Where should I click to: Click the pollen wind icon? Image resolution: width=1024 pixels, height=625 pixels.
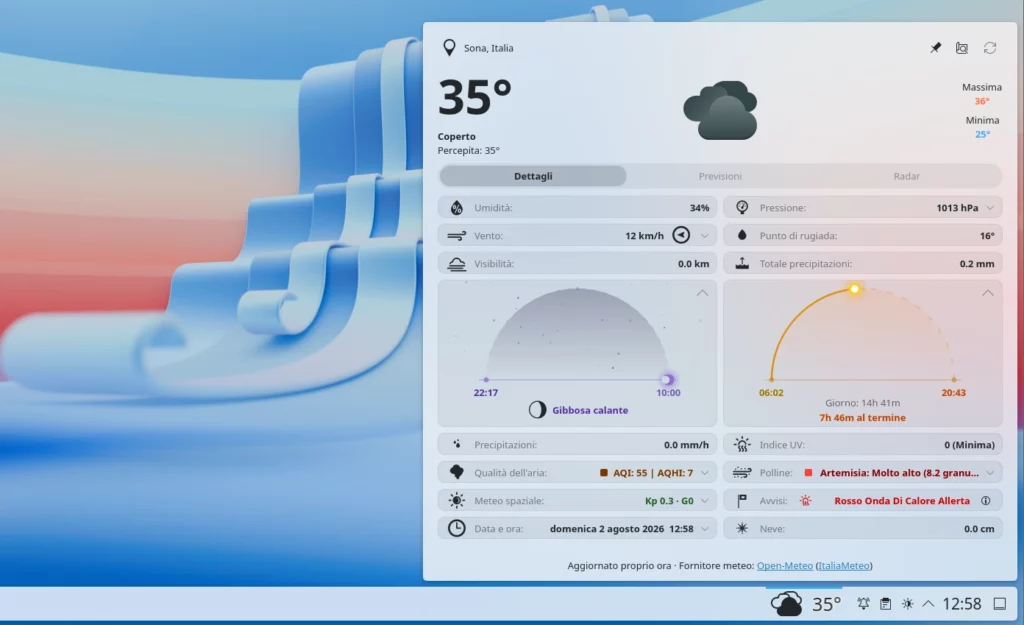(x=742, y=473)
